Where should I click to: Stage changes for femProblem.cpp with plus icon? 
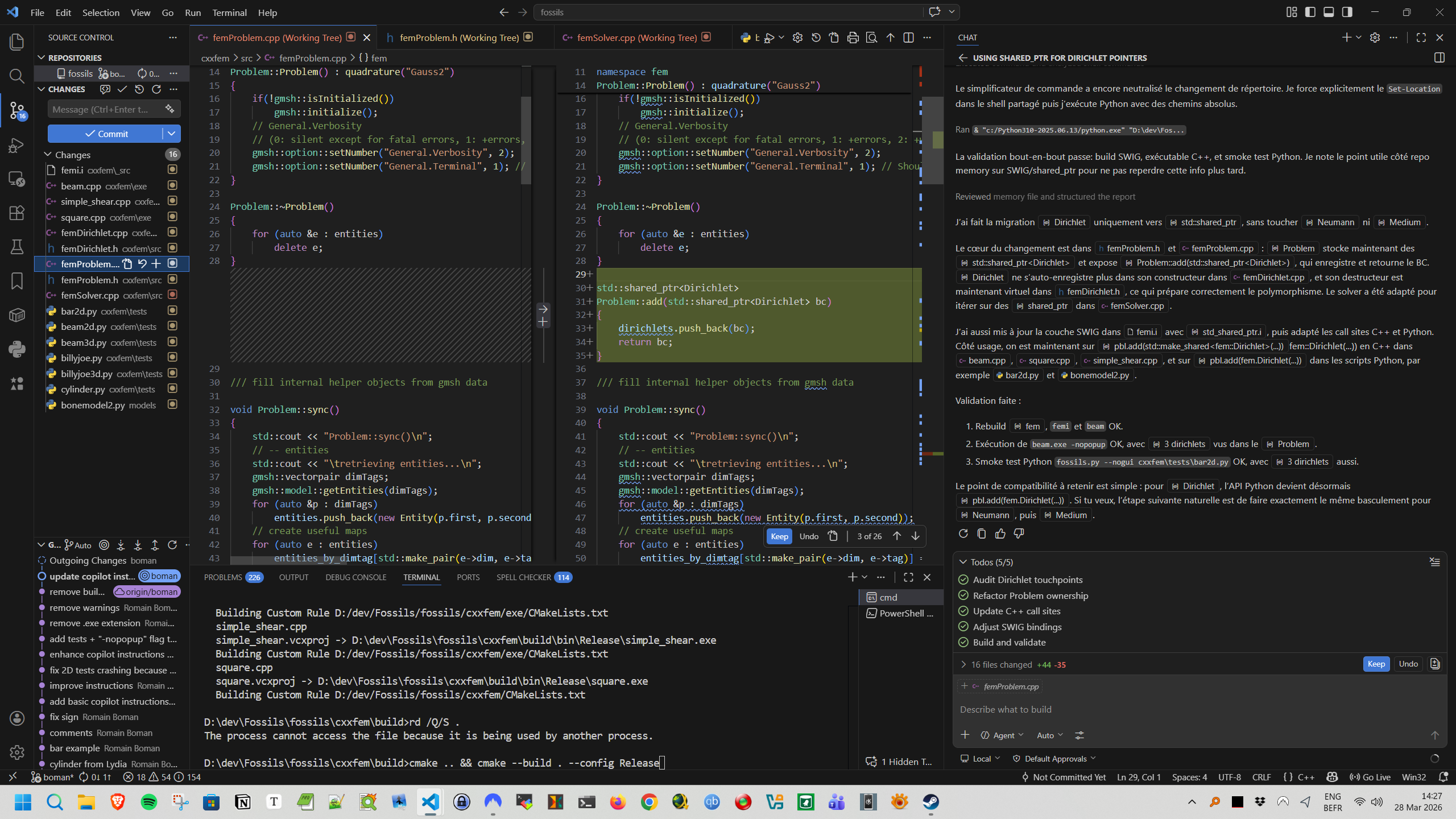point(156,264)
